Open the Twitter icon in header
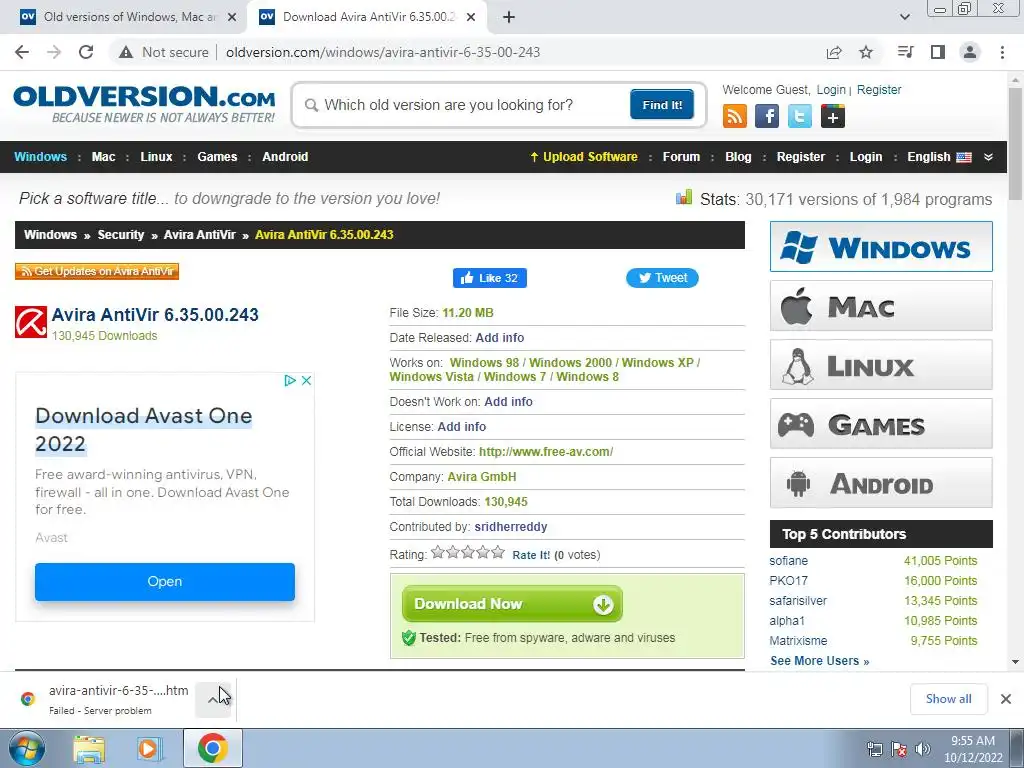This screenshot has width=1024, height=768. coord(800,116)
